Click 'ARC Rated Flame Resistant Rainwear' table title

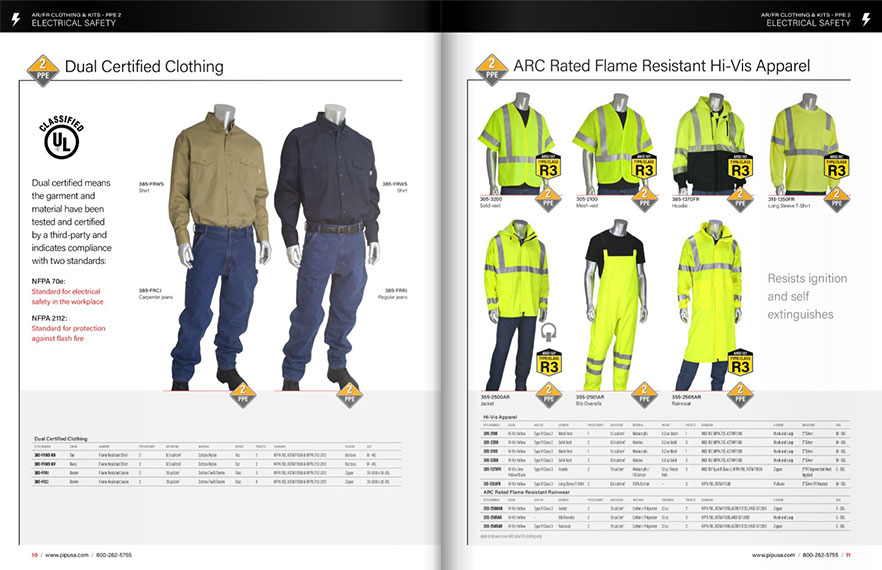(x=526, y=492)
